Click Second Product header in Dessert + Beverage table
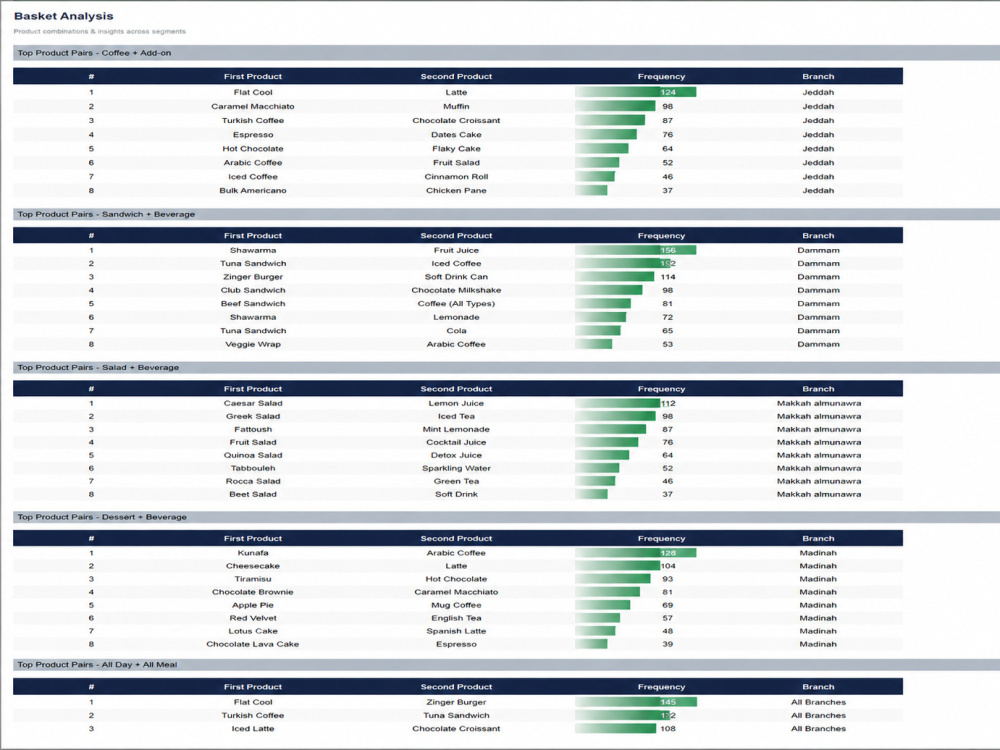Screen dimensions: 1000x750 pos(456,539)
